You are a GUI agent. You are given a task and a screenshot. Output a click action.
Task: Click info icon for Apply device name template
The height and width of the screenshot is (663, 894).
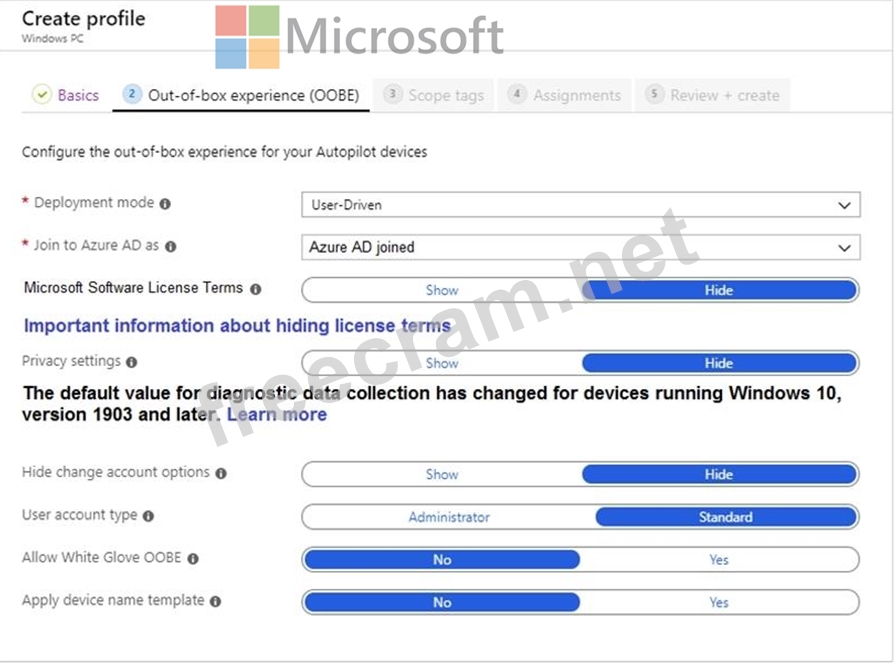[215, 601]
